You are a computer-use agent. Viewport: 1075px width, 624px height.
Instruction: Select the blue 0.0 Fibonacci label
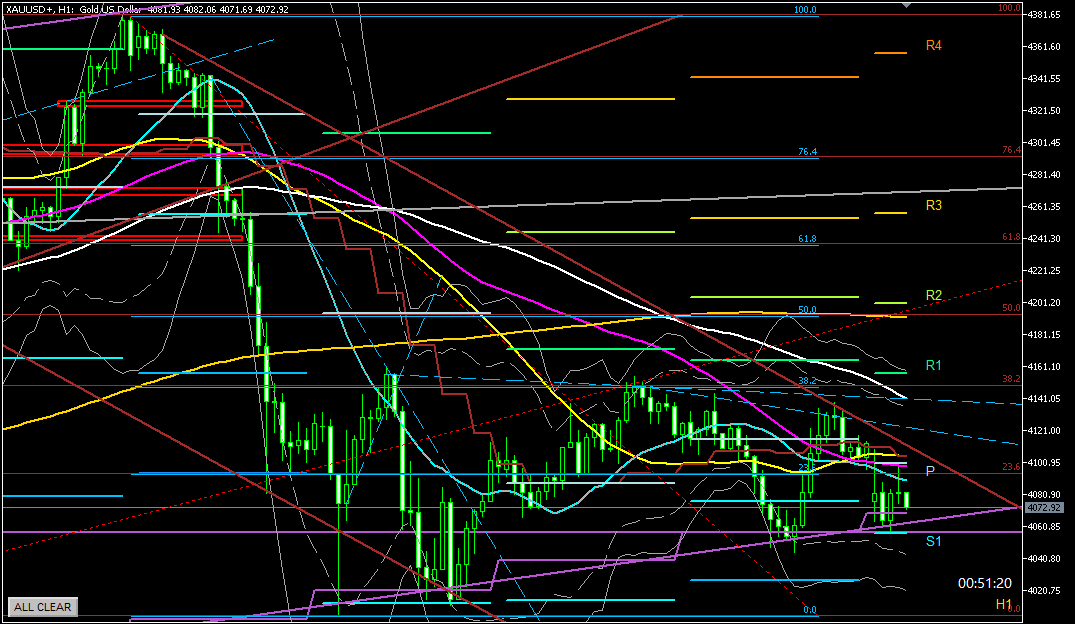[x=810, y=610]
